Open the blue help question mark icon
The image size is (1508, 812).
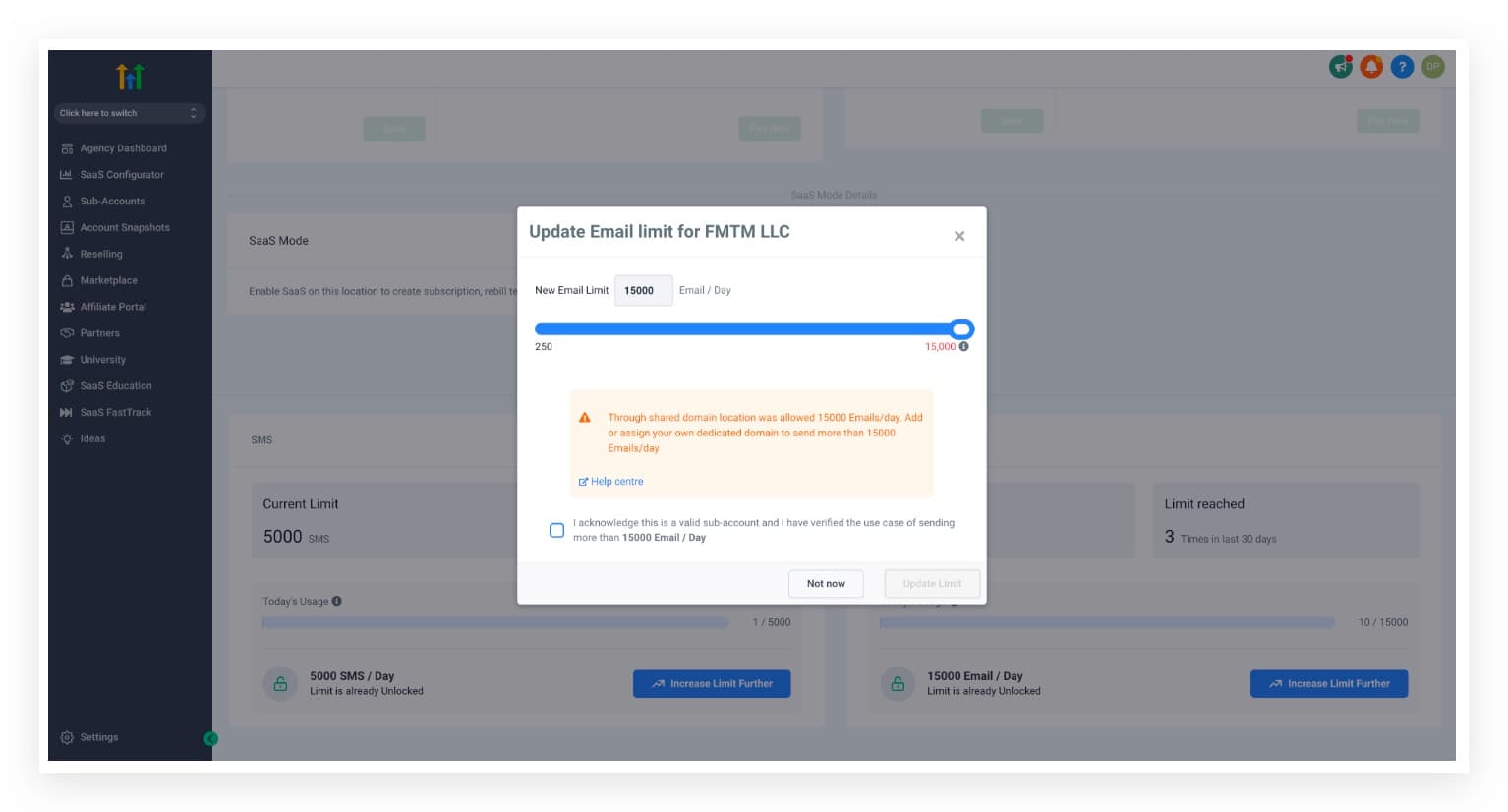coord(1401,67)
